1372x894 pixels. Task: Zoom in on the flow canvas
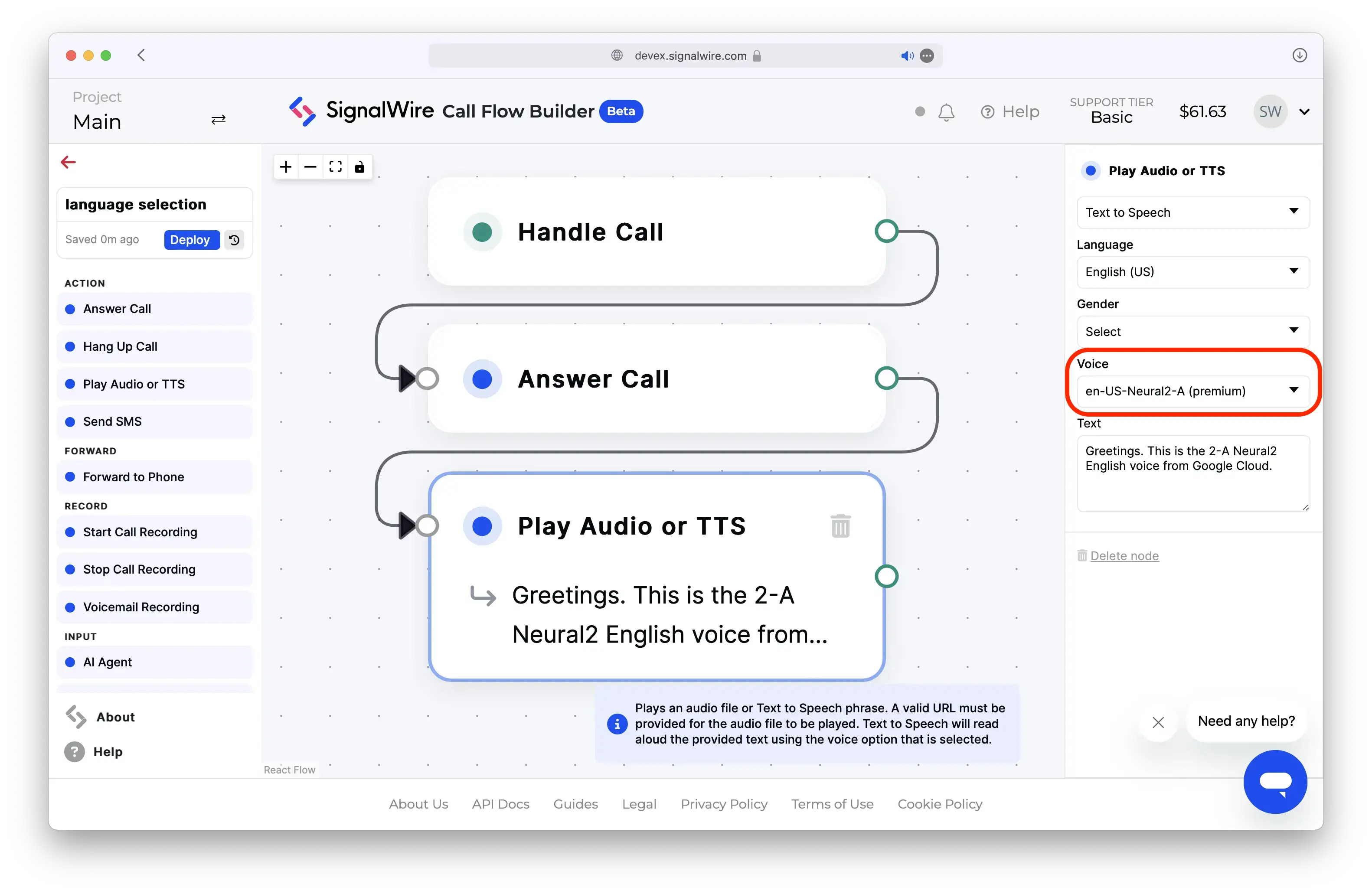tap(285, 166)
